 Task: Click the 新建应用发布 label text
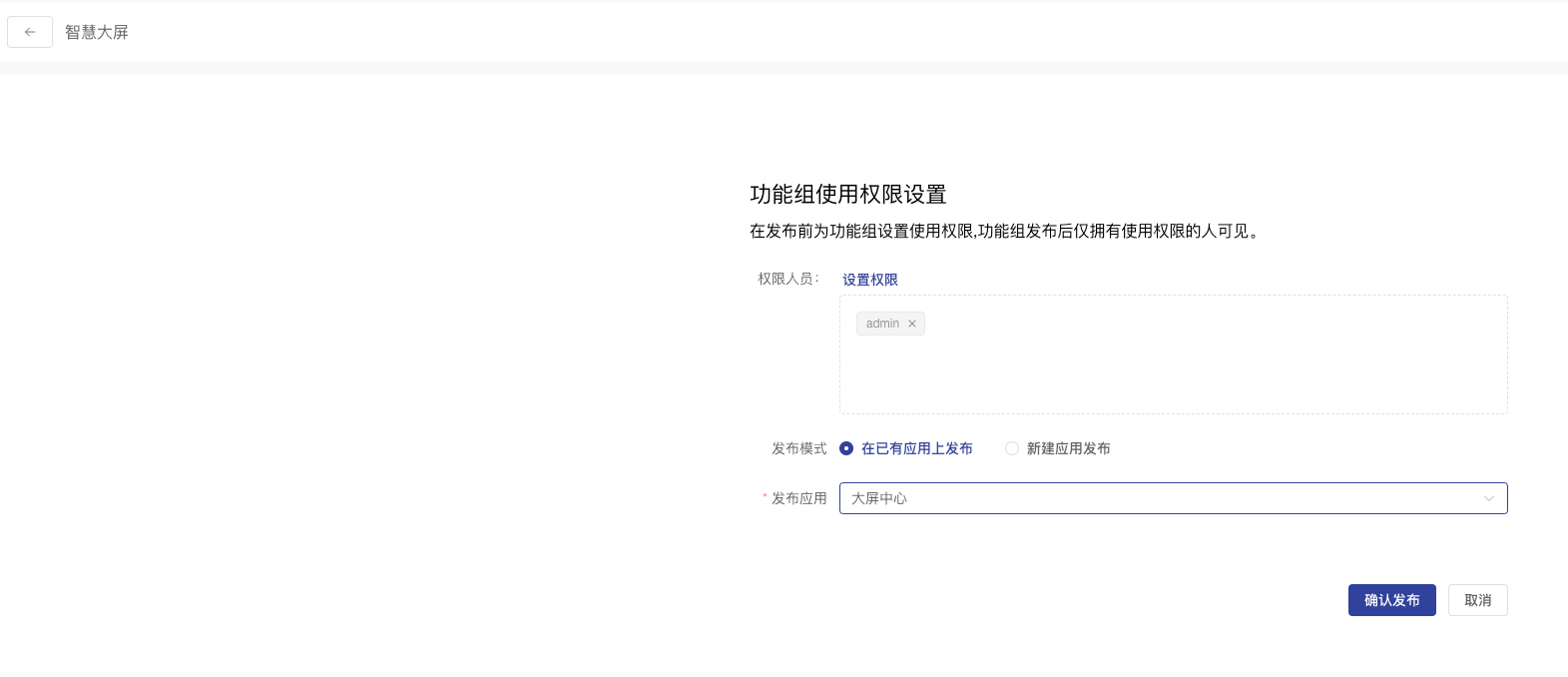point(1068,448)
